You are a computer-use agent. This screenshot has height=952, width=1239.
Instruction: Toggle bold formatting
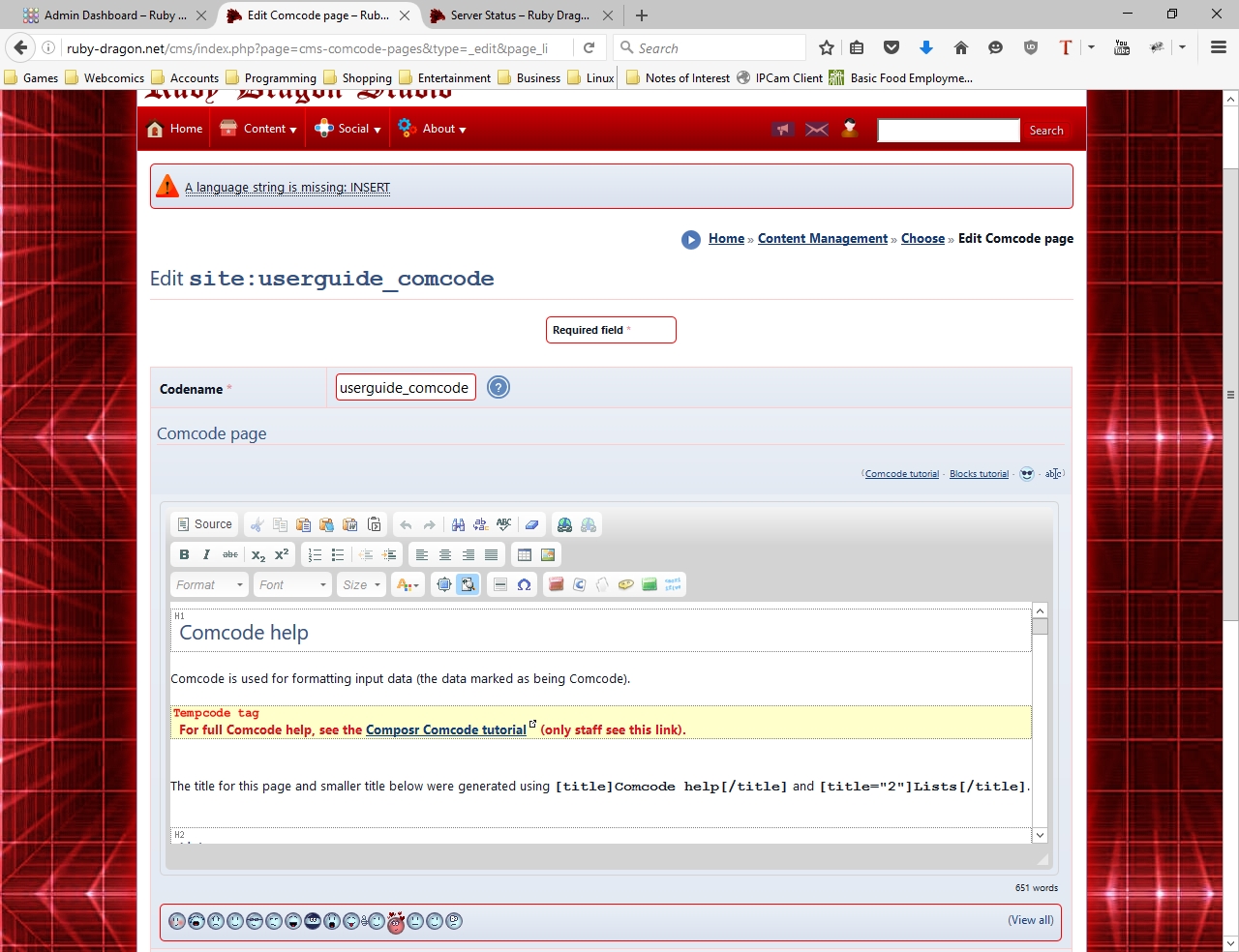pos(184,554)
